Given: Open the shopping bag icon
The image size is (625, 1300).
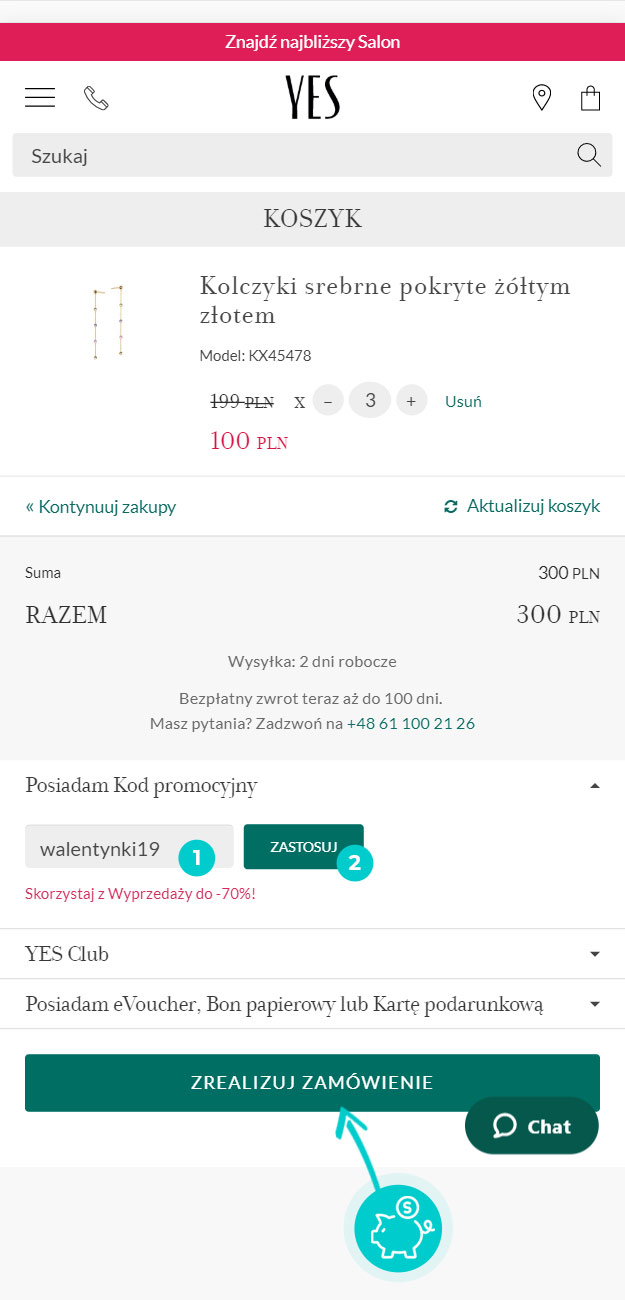Looking at the screenshot, I should [590, 98].
